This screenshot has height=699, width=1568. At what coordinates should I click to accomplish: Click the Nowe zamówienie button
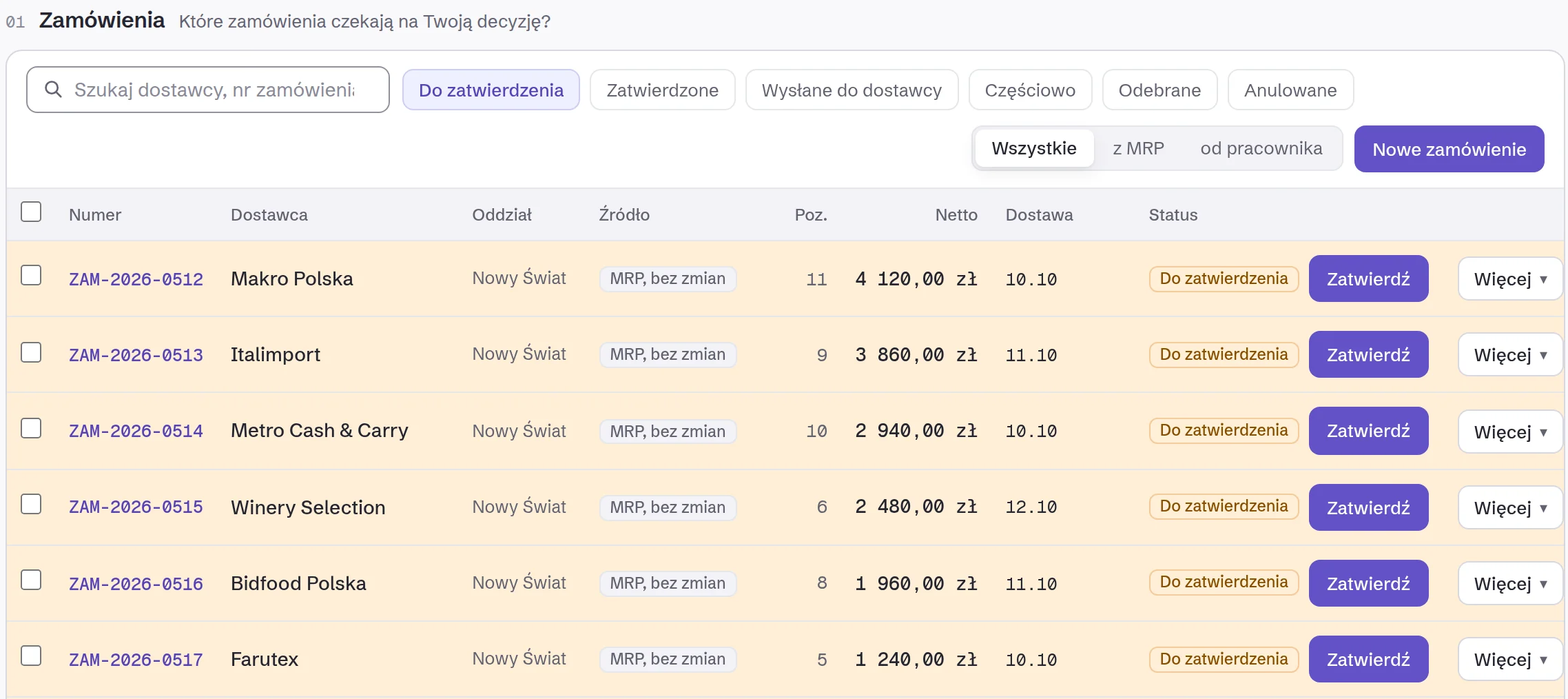tap(1449, 149)
